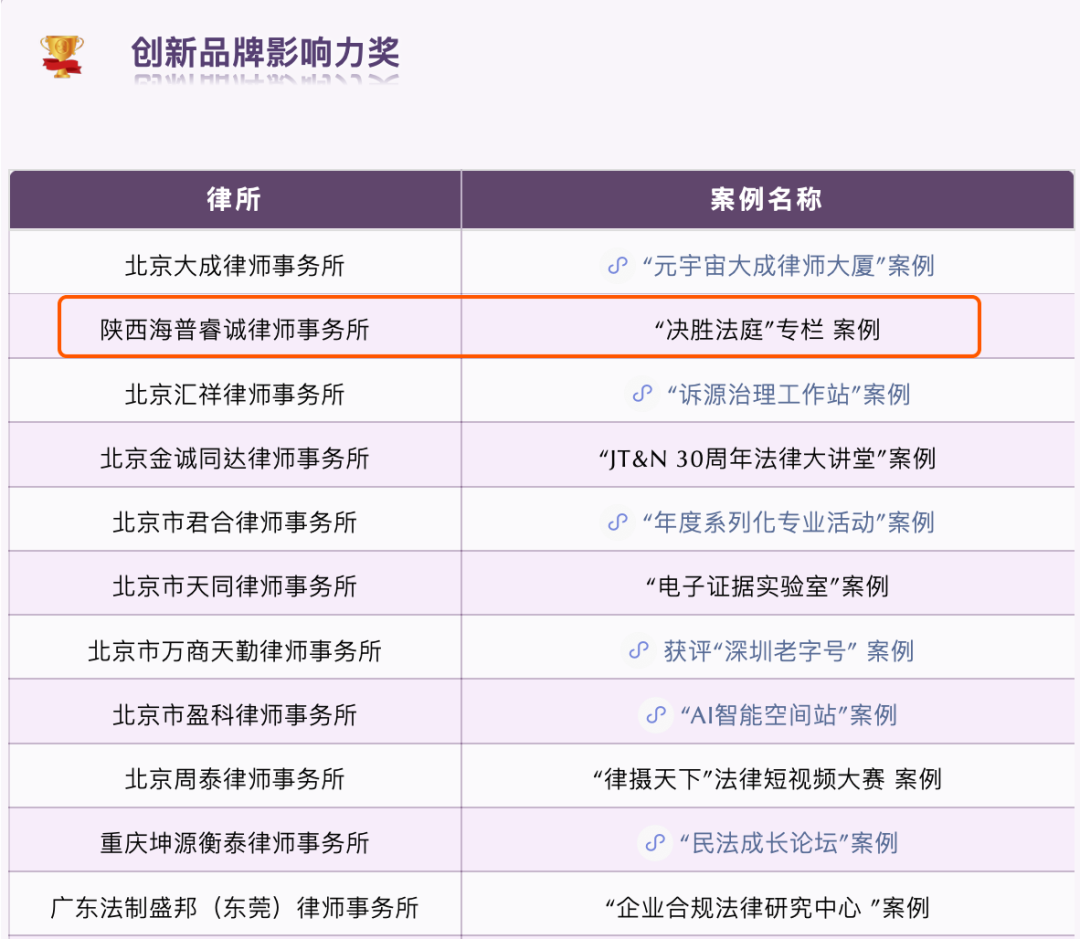Click link icon beside 获评深圳老字号 case

click(639, 651)
